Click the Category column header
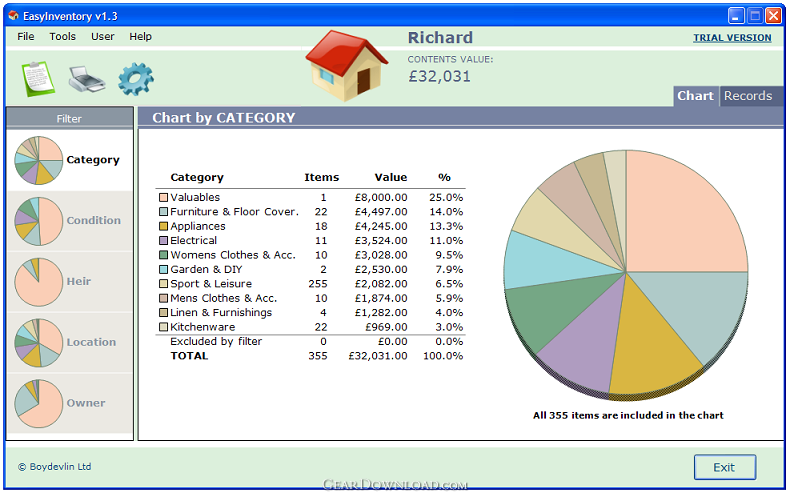 197,177
